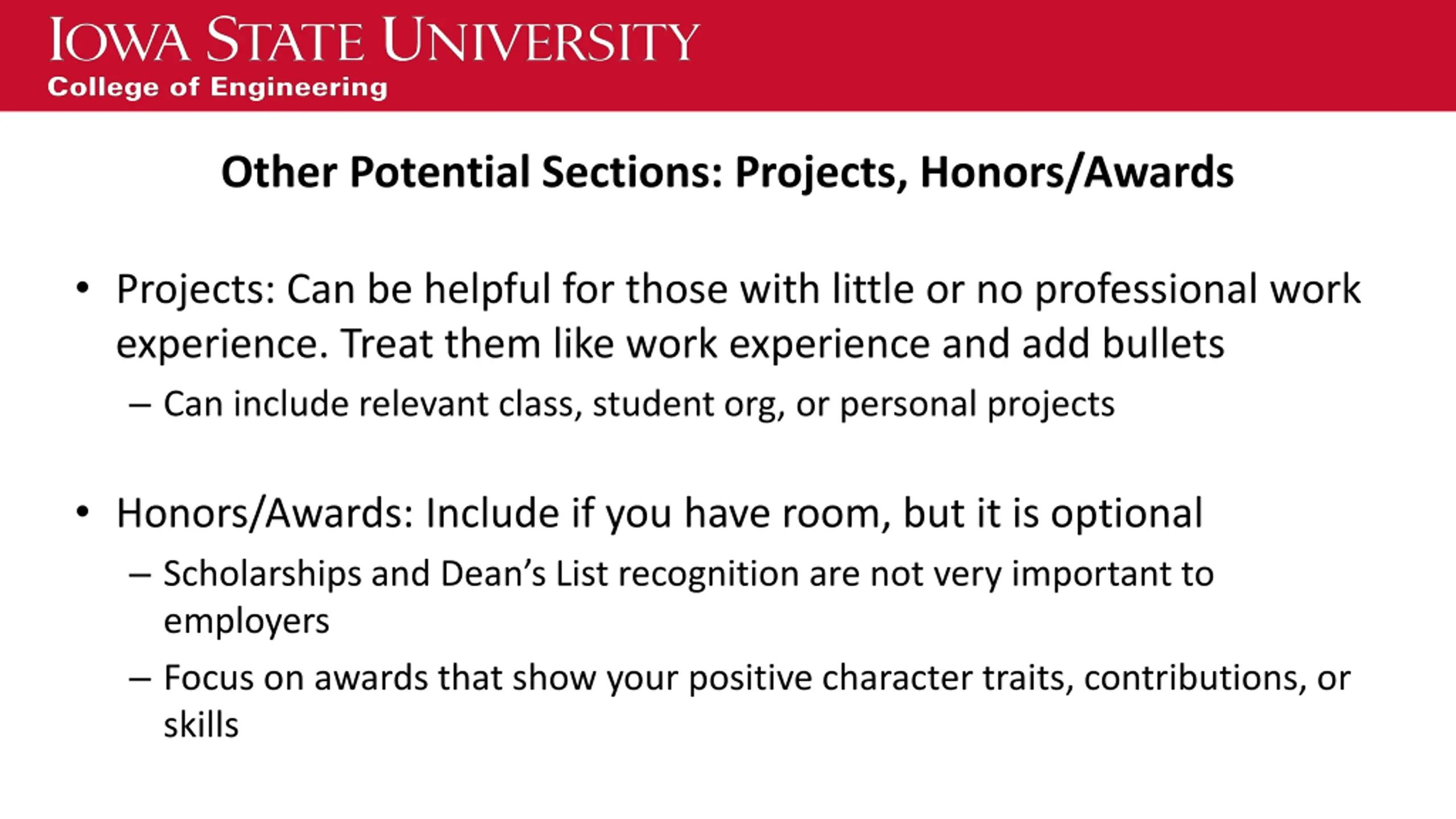Click the slide title about Other Potential Sections
The height and width of the screenshot is (819, 1456).
coord(727,172)
